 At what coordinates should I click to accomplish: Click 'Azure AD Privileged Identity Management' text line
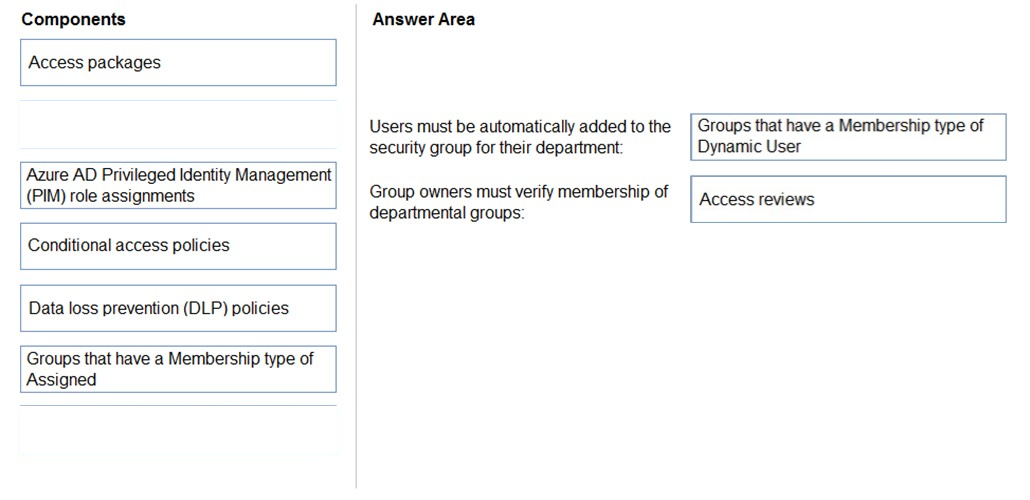point(179,175)
